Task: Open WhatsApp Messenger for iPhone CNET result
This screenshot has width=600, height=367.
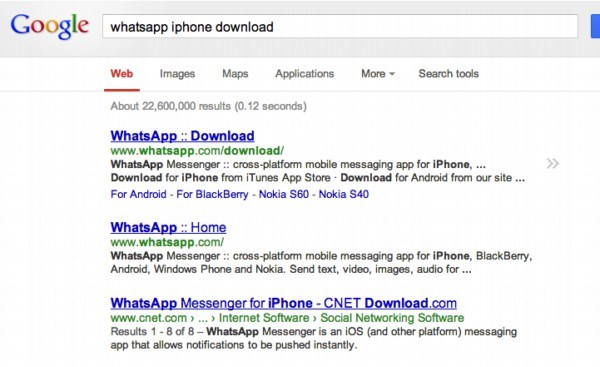Action: (284, 303)
